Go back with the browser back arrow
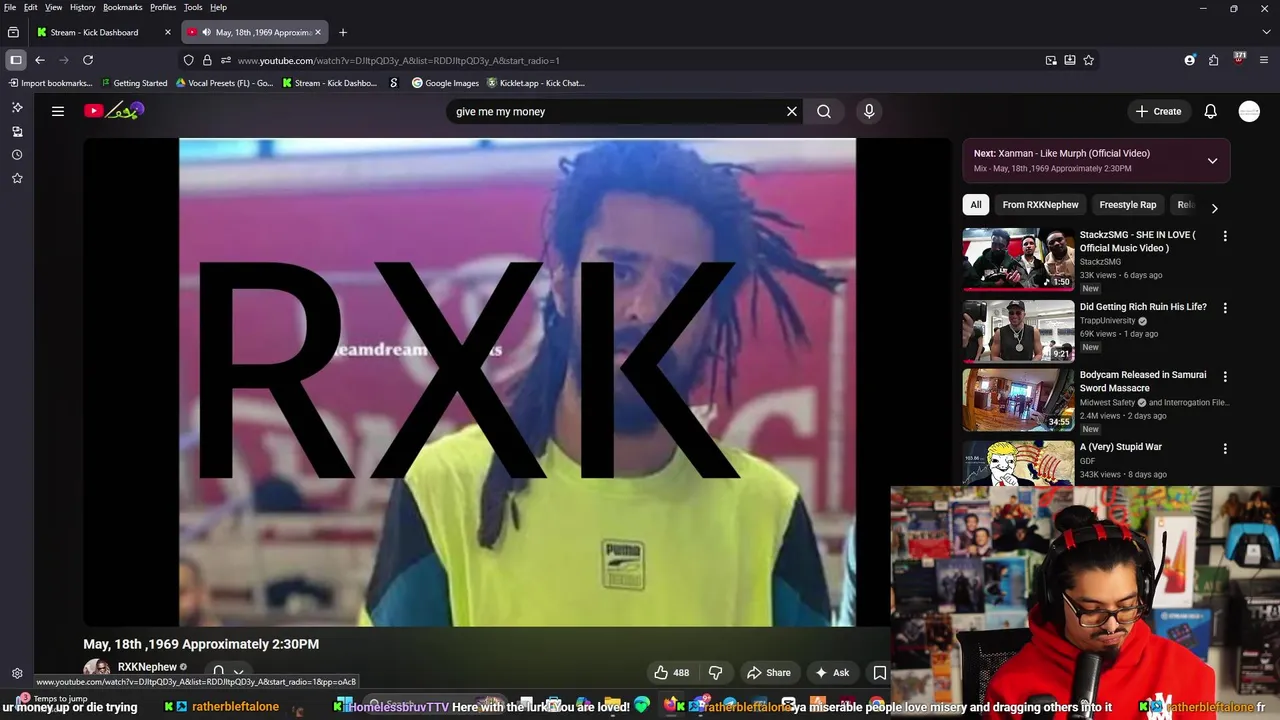The image size is (1280, 720). pyautogui.click(x=40, y=60)
